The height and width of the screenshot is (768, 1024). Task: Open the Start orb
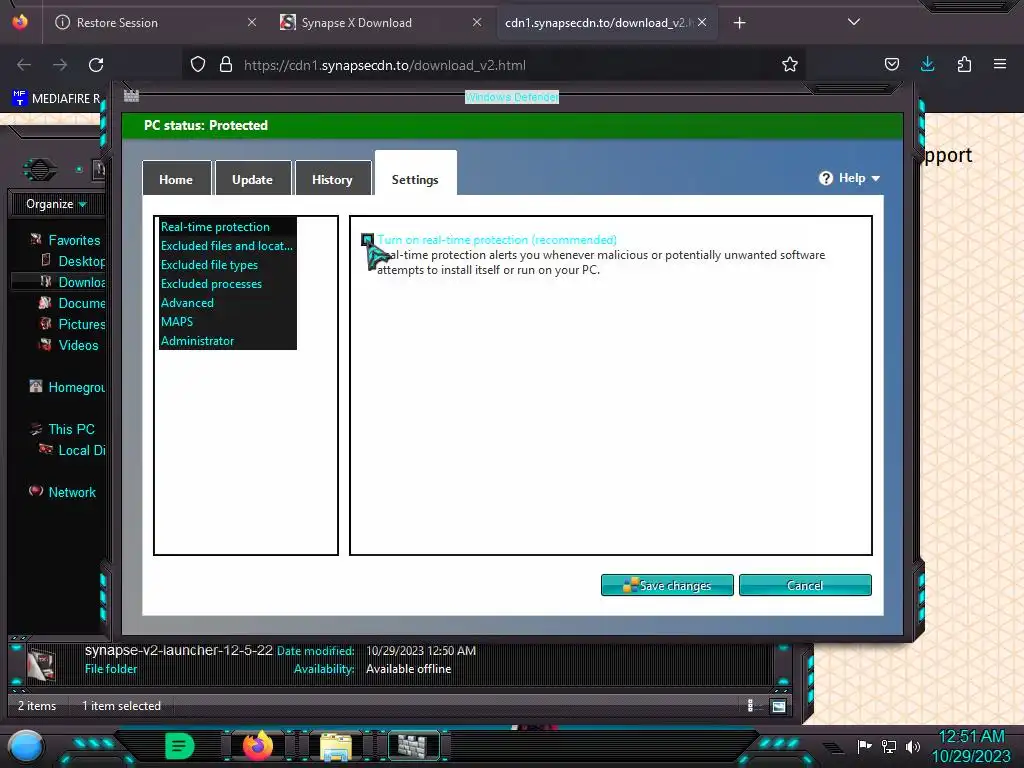26,747
